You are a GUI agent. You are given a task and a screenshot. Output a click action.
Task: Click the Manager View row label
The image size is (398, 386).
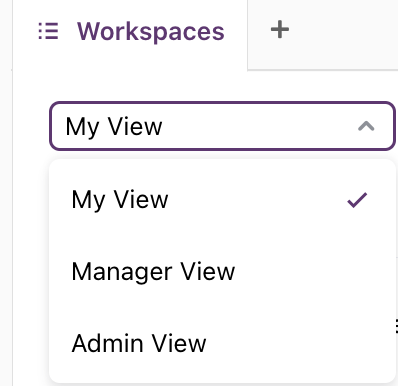pos(153,272)
